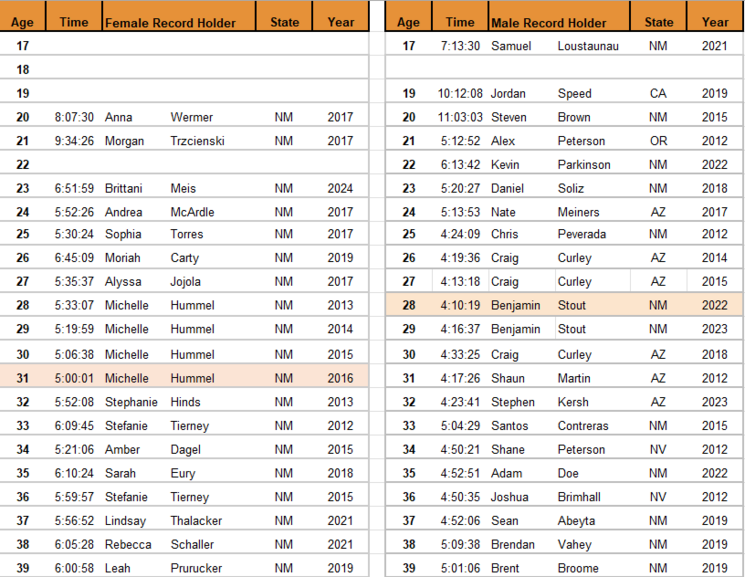
Task: Click the female table Year column header
Action: click(x=341, y=16)
